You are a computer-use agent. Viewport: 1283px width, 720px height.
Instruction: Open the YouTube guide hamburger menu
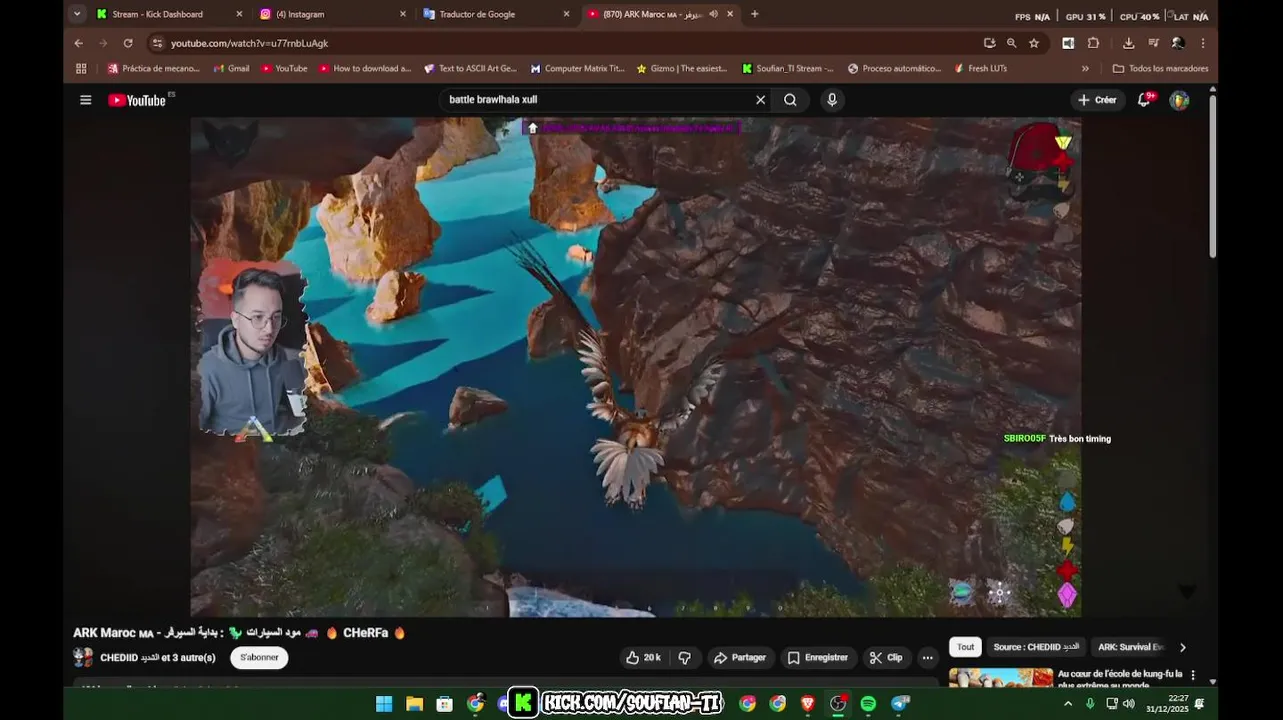(x=86, y=100)
